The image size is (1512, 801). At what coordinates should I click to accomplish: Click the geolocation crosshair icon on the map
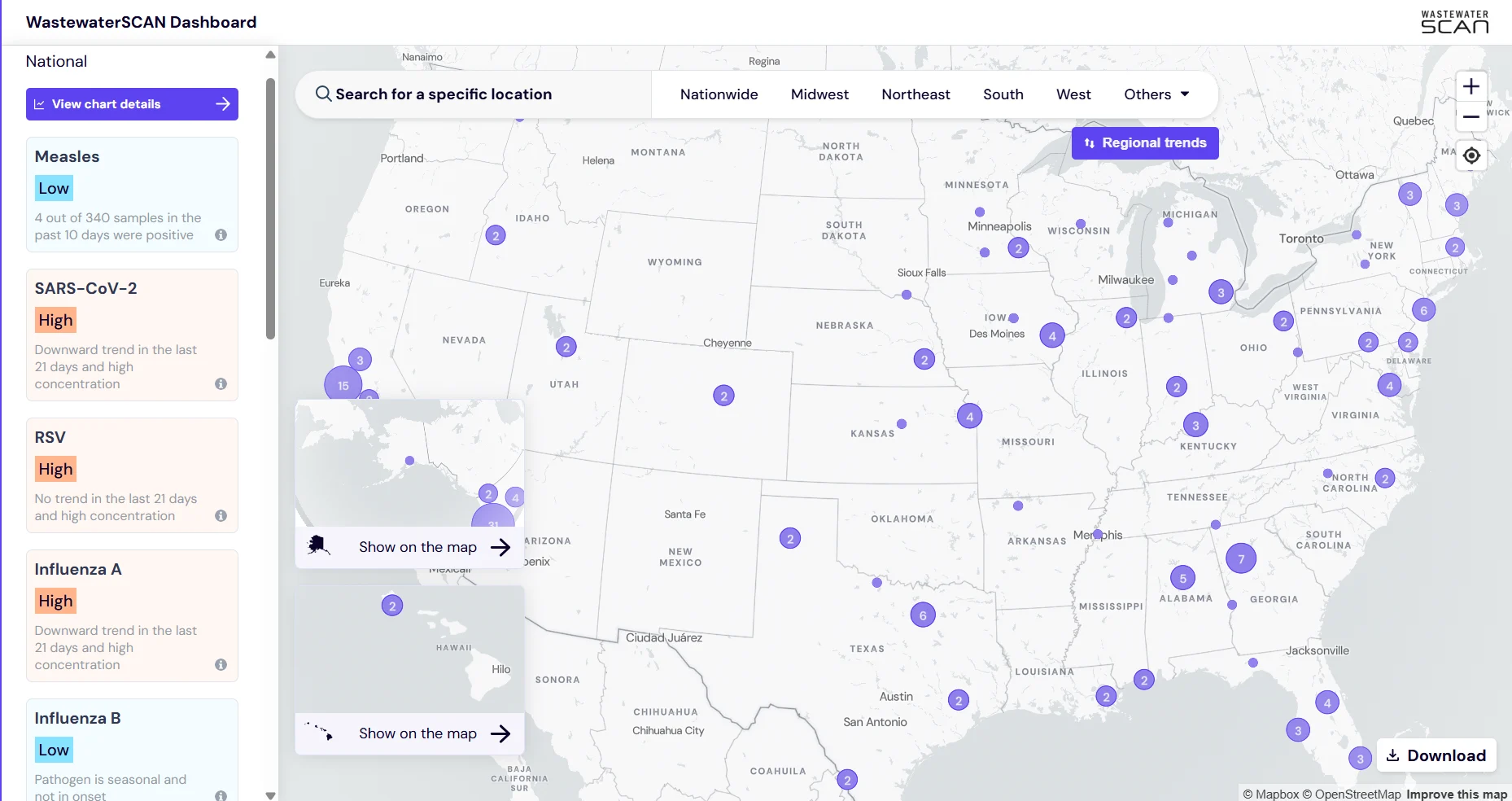pos(1471,155)
